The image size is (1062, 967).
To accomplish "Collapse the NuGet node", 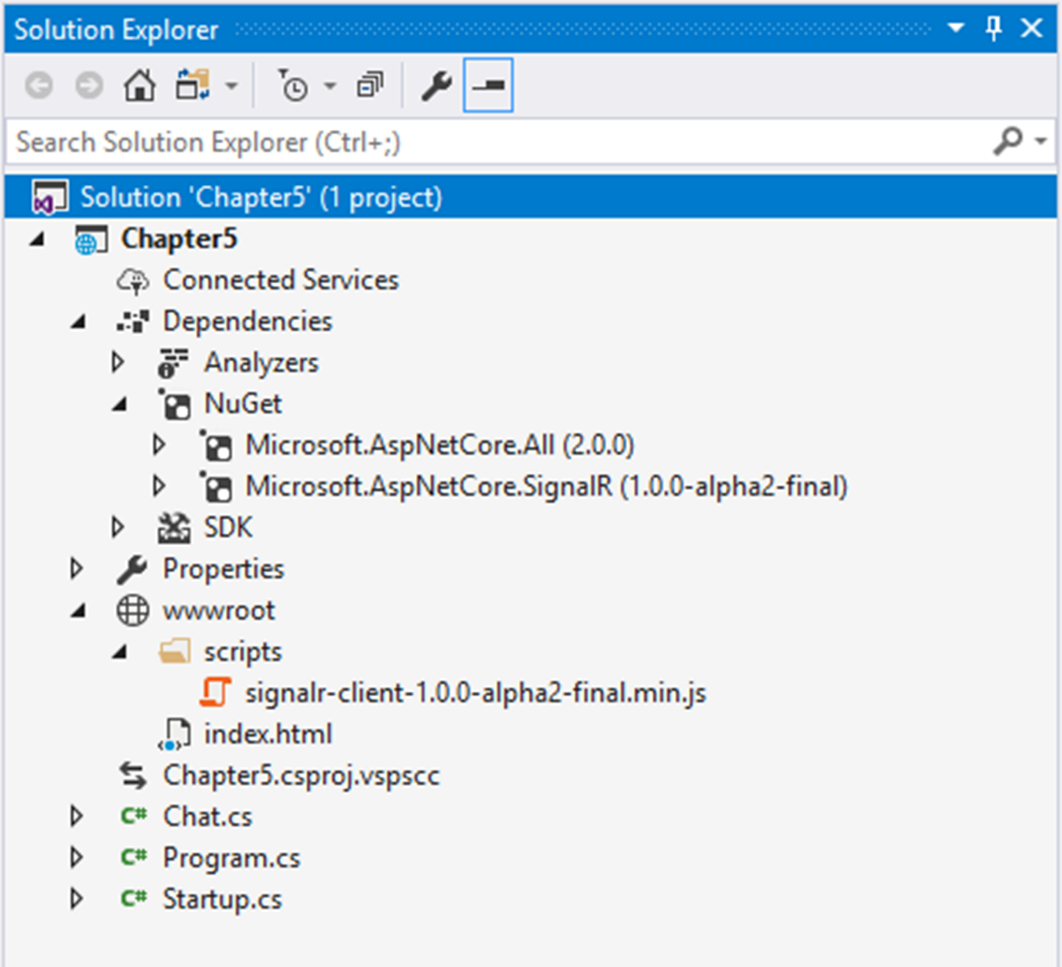I will click(120, 404).
